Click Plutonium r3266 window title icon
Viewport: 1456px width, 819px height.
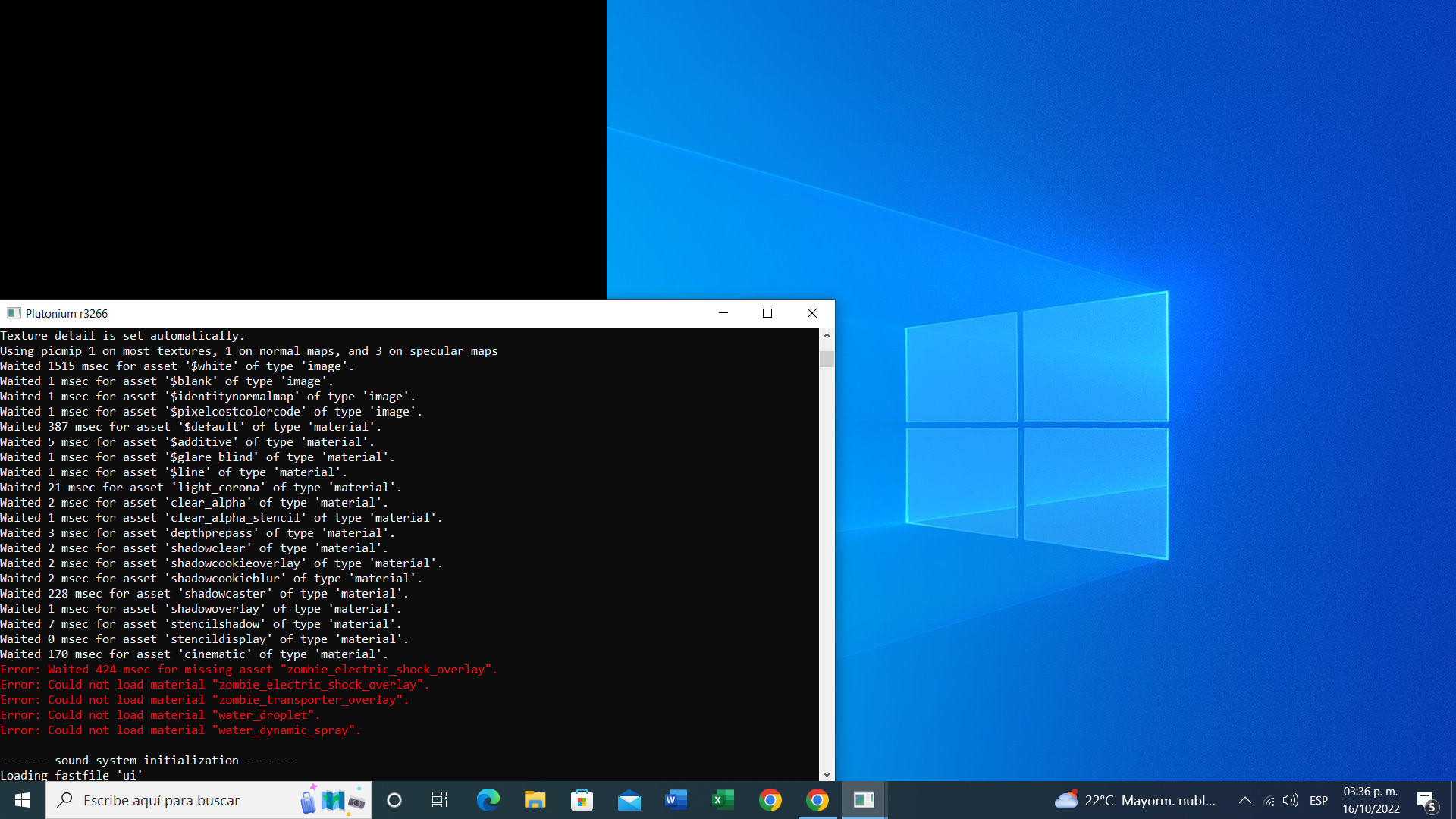tap(14, 313)
